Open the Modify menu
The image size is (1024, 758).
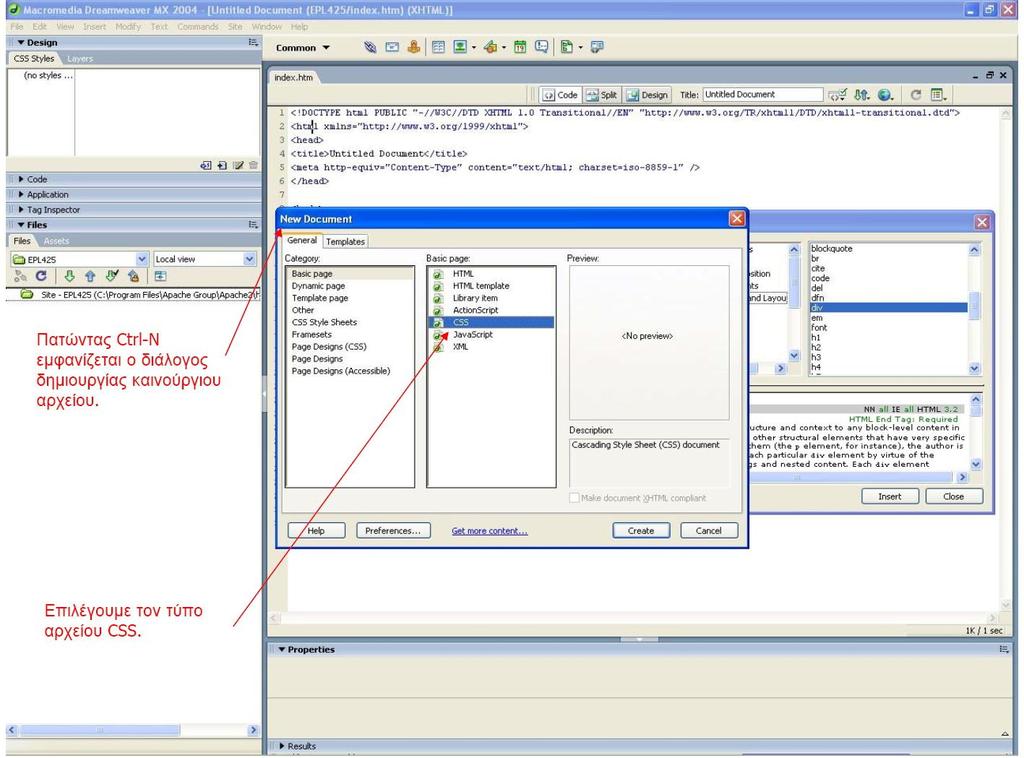pyautogui.click(x=128, y=27)
